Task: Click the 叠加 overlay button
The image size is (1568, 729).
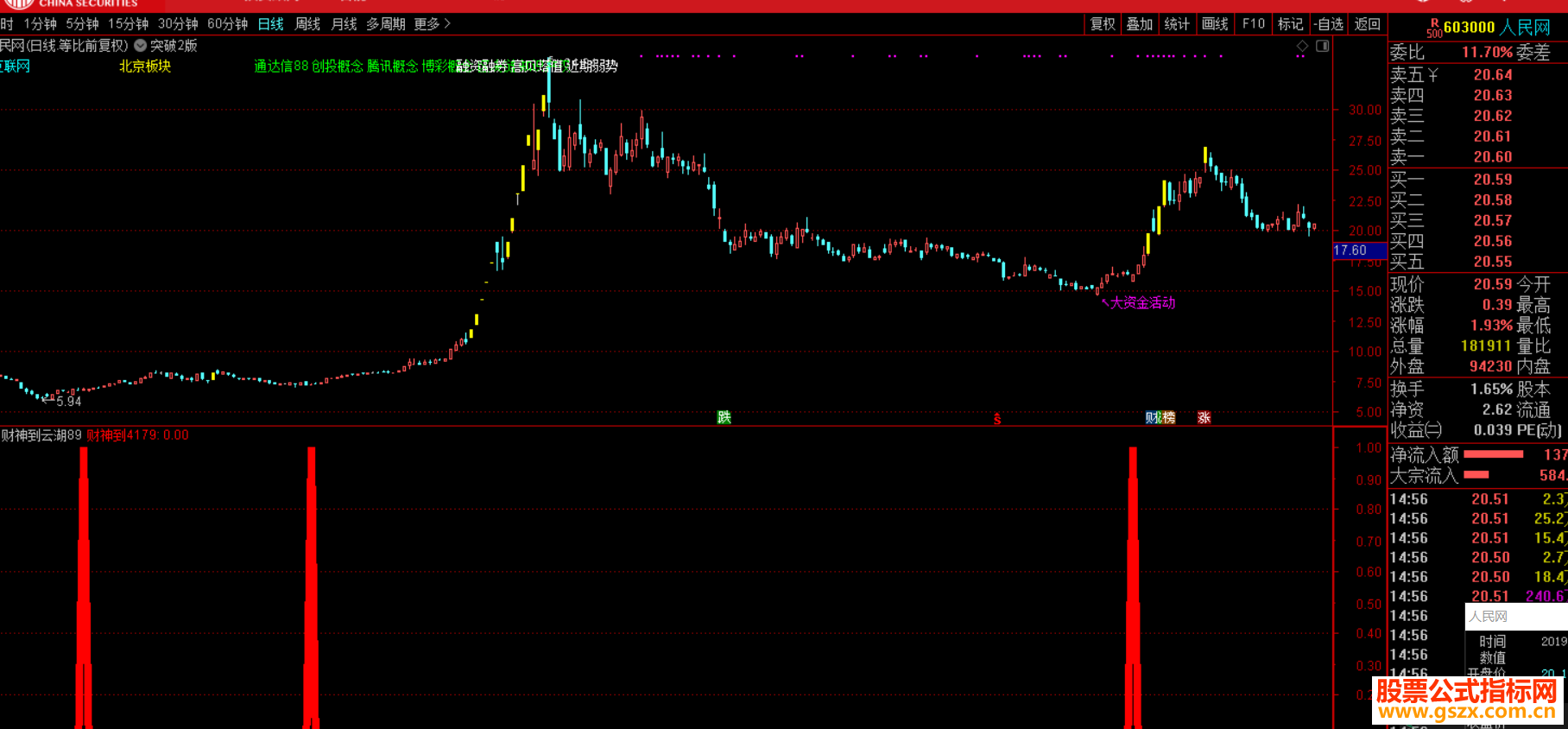Action: click(1140, 24)
